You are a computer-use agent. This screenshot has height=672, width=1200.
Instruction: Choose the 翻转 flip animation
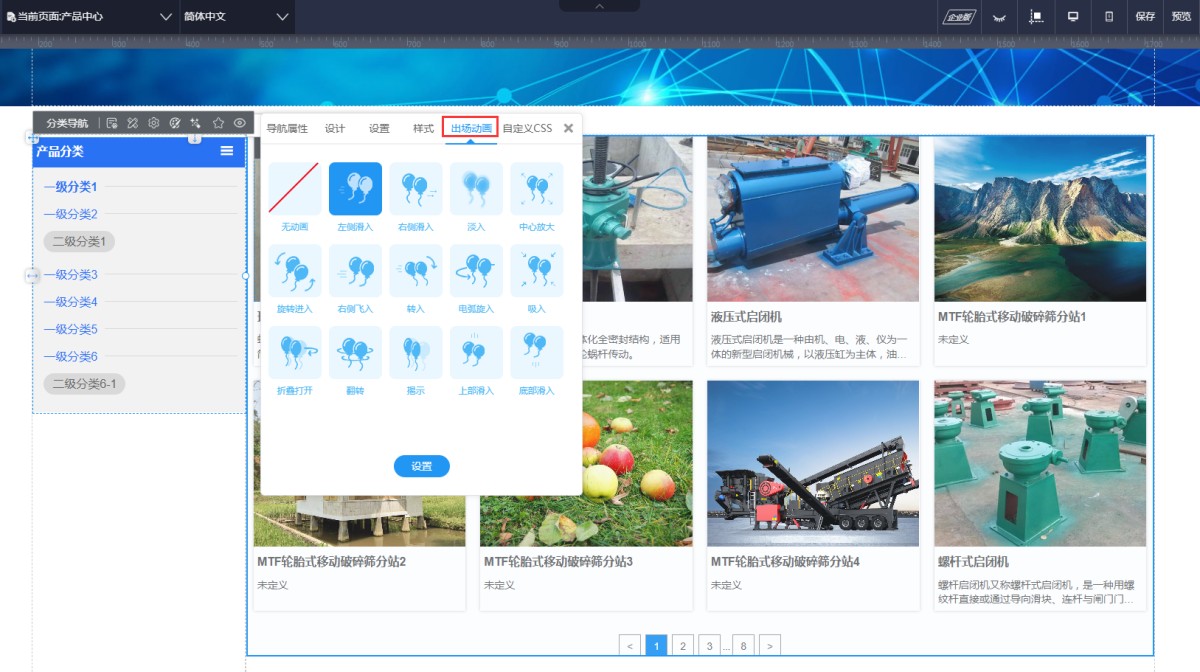tap(355, 353)
